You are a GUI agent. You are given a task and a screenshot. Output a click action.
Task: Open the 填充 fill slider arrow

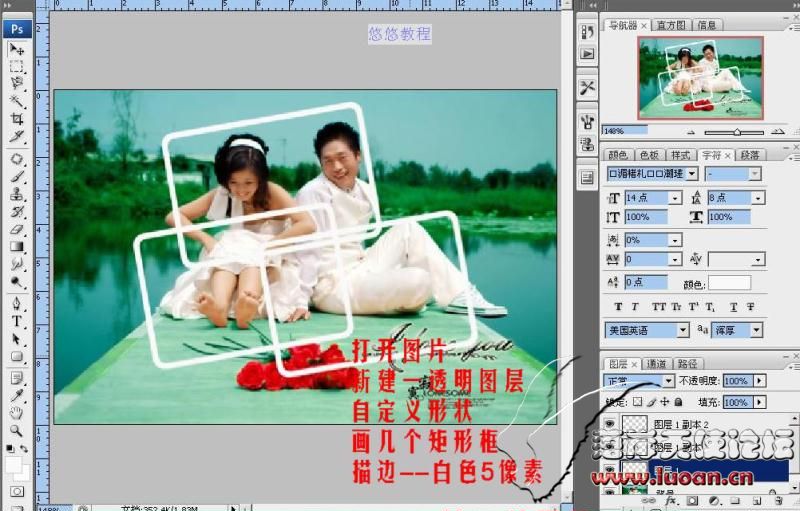760,402
